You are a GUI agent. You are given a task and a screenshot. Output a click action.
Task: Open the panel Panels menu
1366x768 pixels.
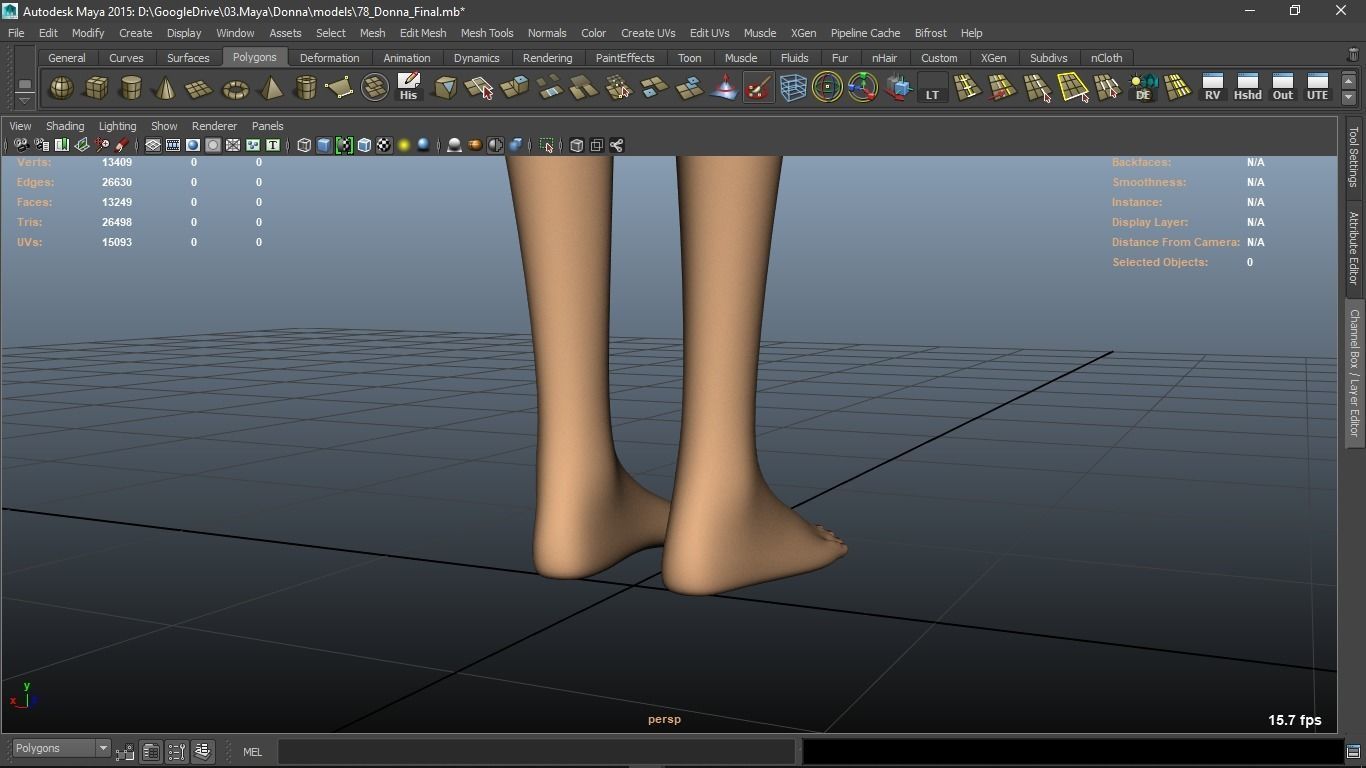[x=267, y=126]
